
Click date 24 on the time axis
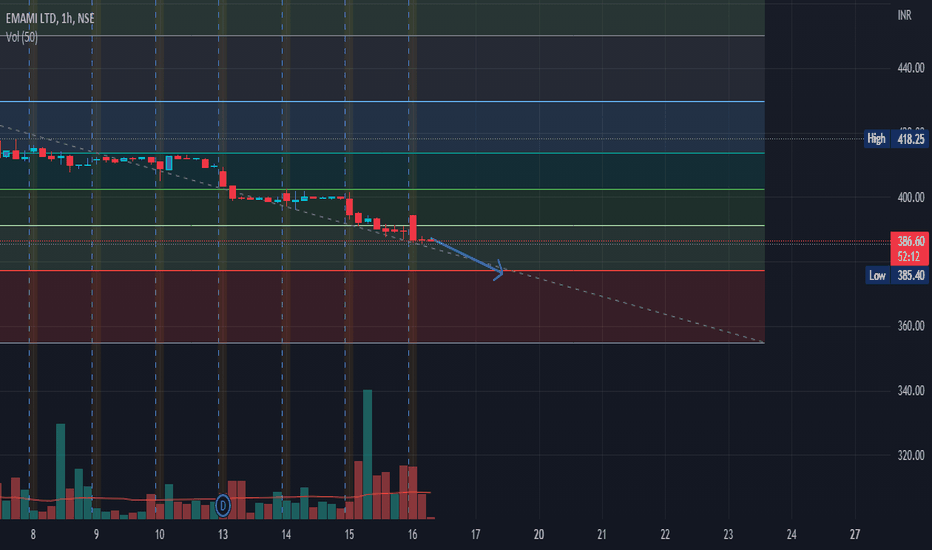(x=792, y=535)
